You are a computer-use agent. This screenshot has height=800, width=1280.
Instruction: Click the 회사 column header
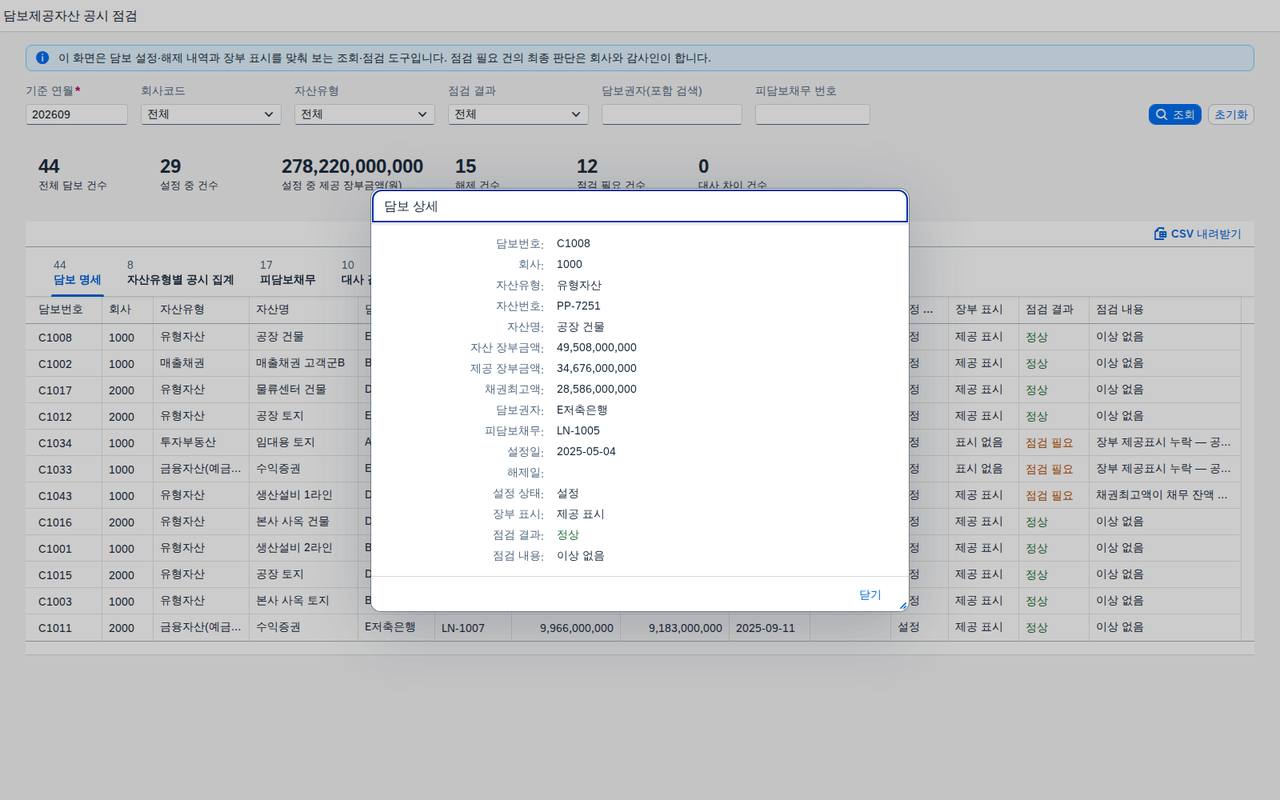pyautogui.click(x=127, y=310)
